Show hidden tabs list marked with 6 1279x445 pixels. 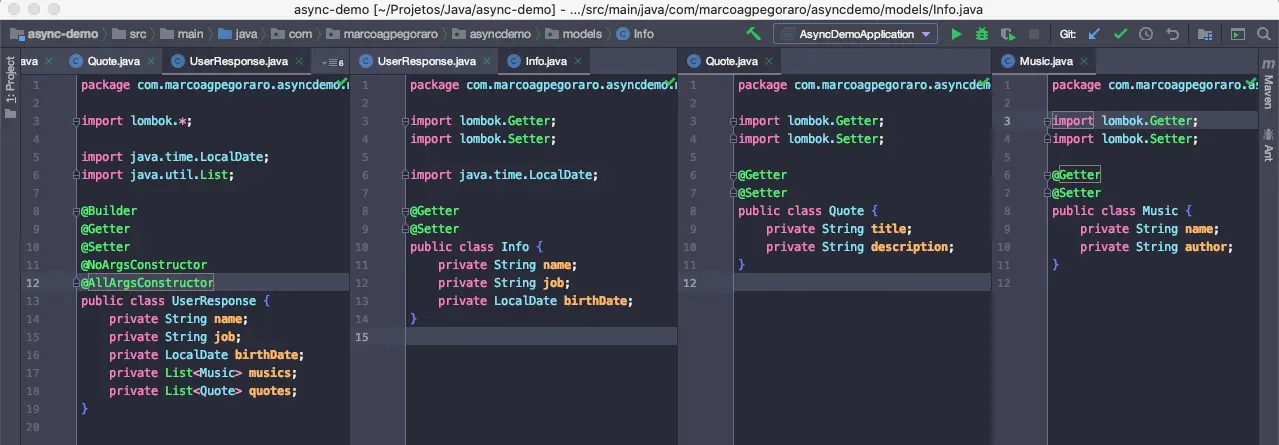(331, 63)
